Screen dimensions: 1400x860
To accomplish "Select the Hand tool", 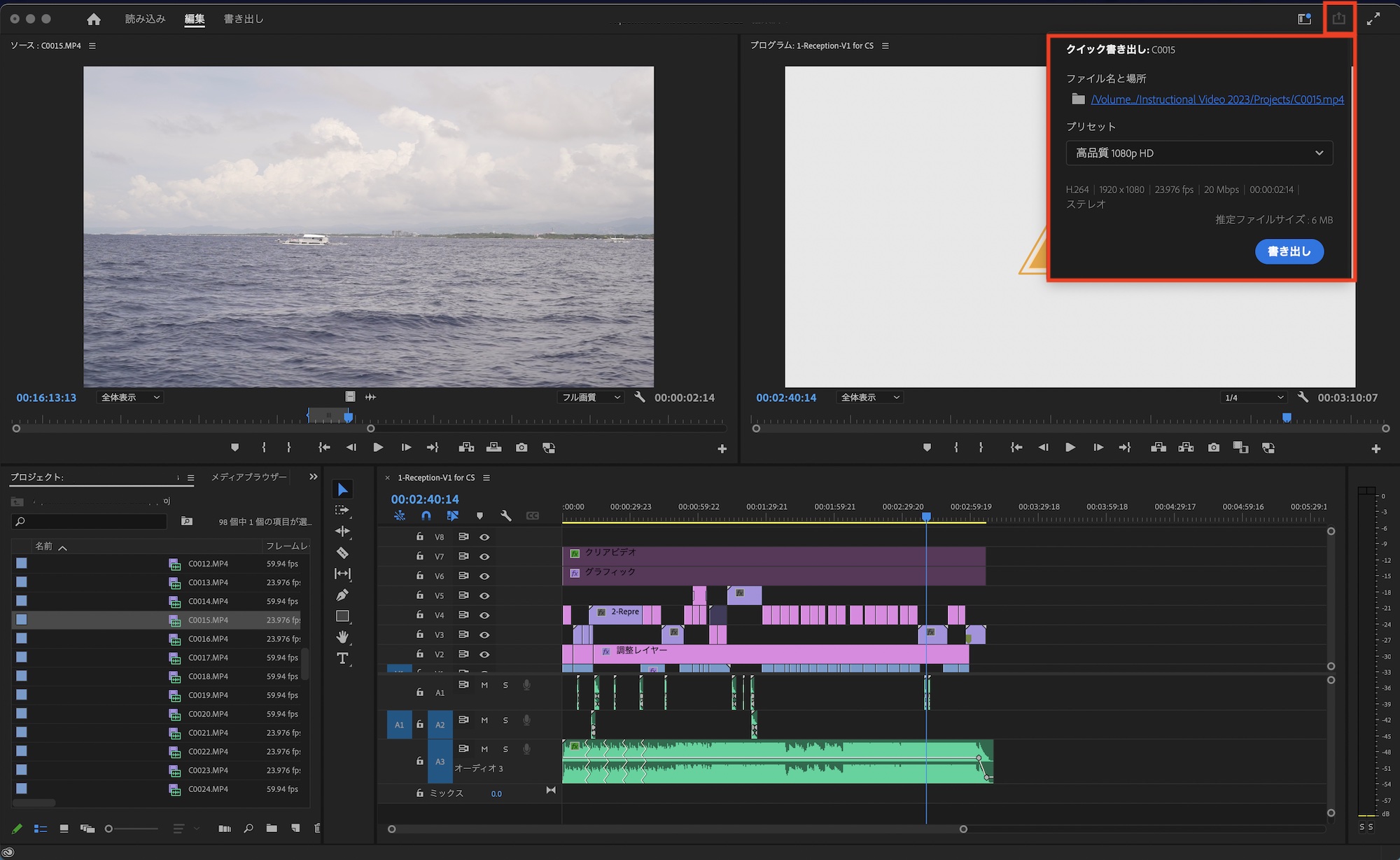I will pyautogui.click(x=342, y=637).
